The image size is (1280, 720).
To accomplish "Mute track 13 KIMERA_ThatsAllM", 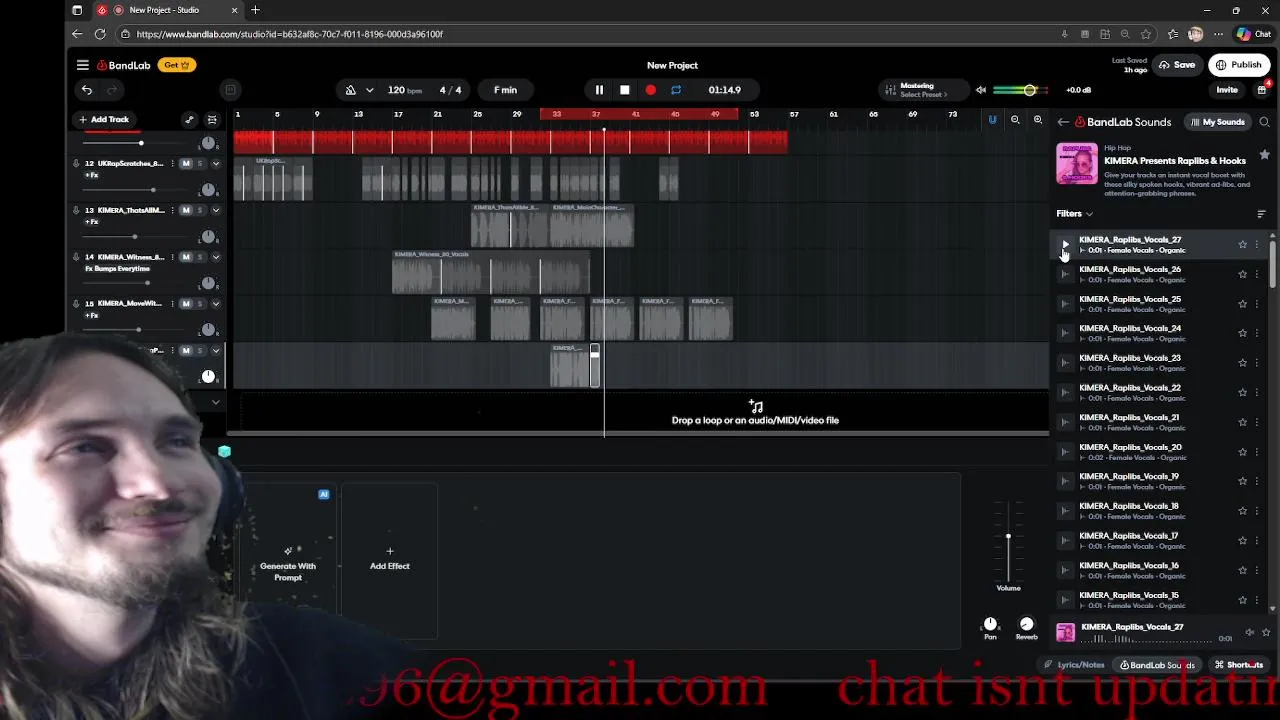I will [x=186, y=210].
